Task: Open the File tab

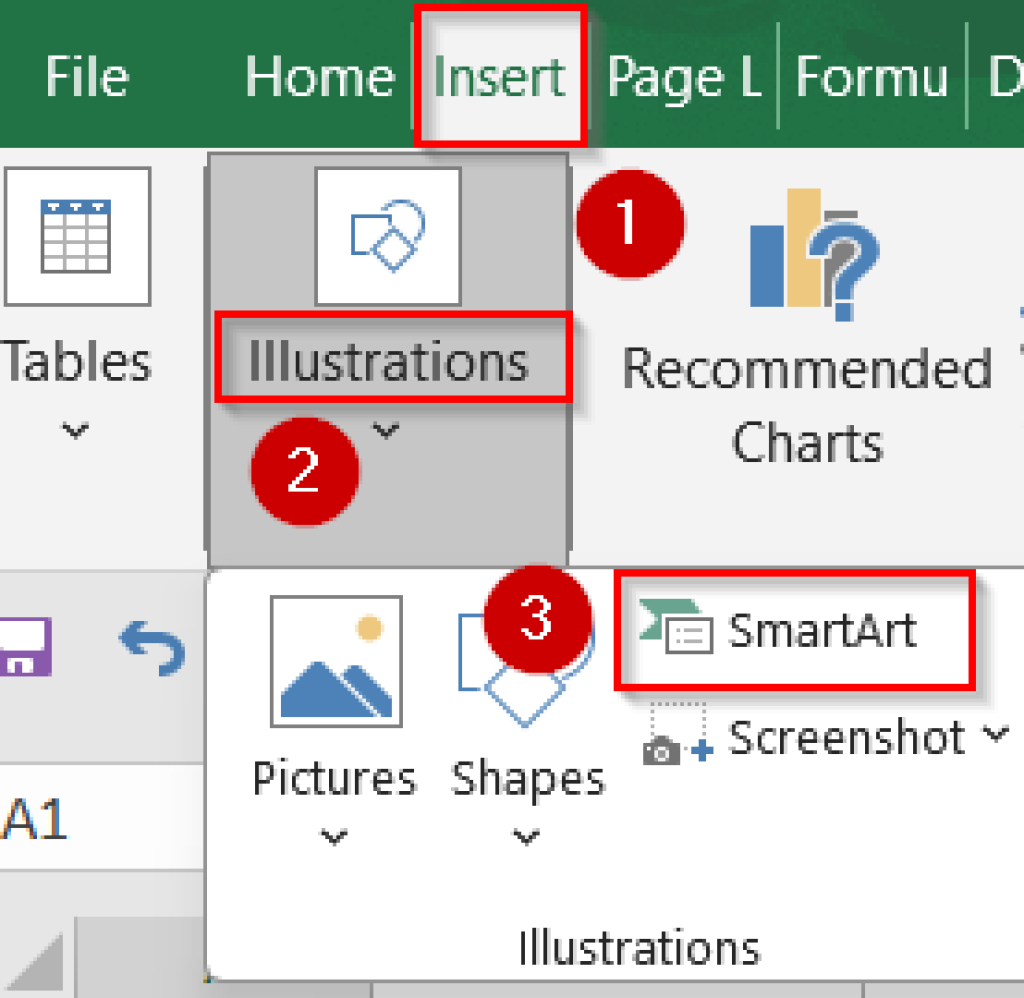Action: pyautogui.click(x=87, y=77)
